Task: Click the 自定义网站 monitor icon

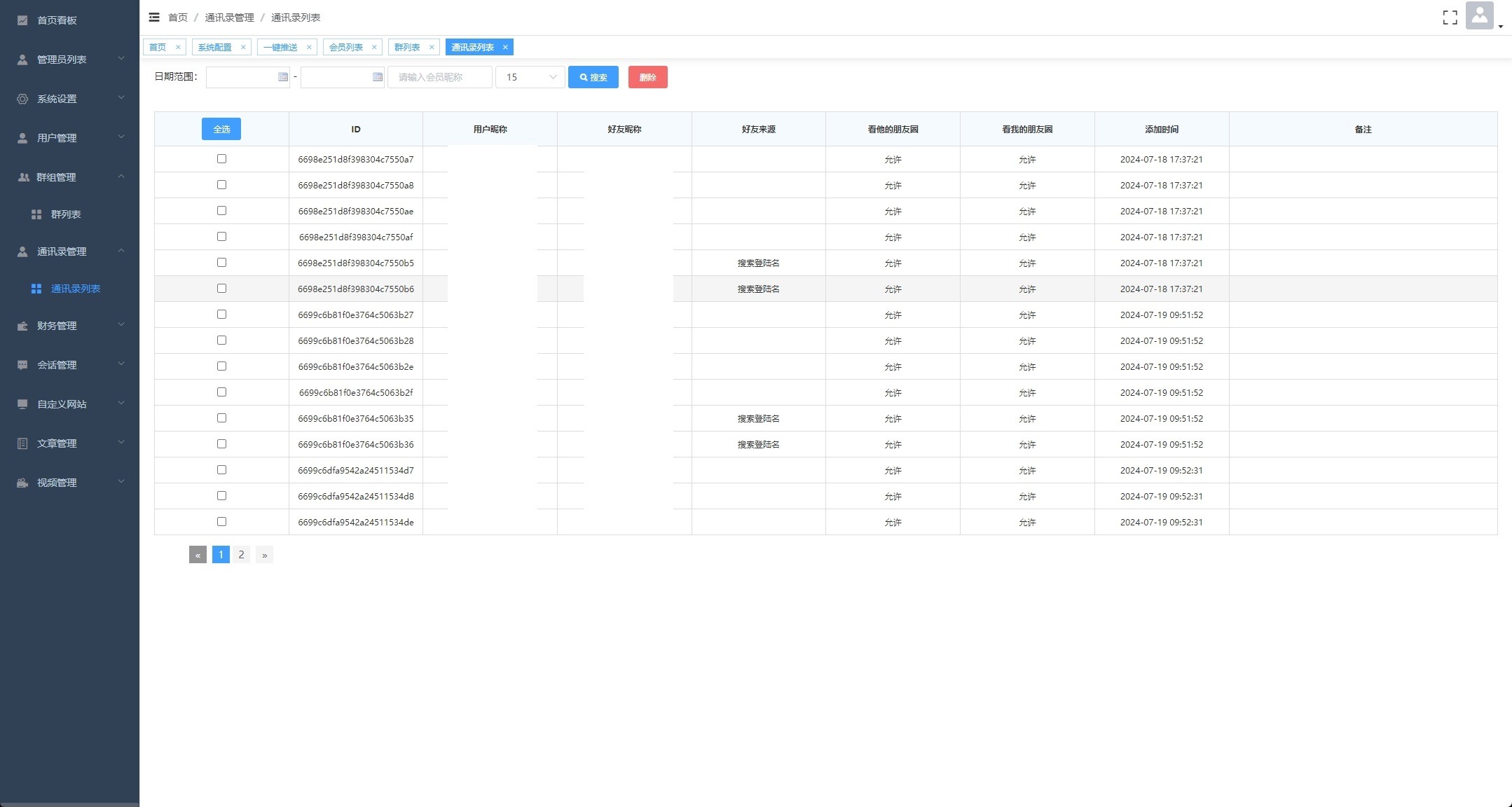Action: (x=22, y=404)
